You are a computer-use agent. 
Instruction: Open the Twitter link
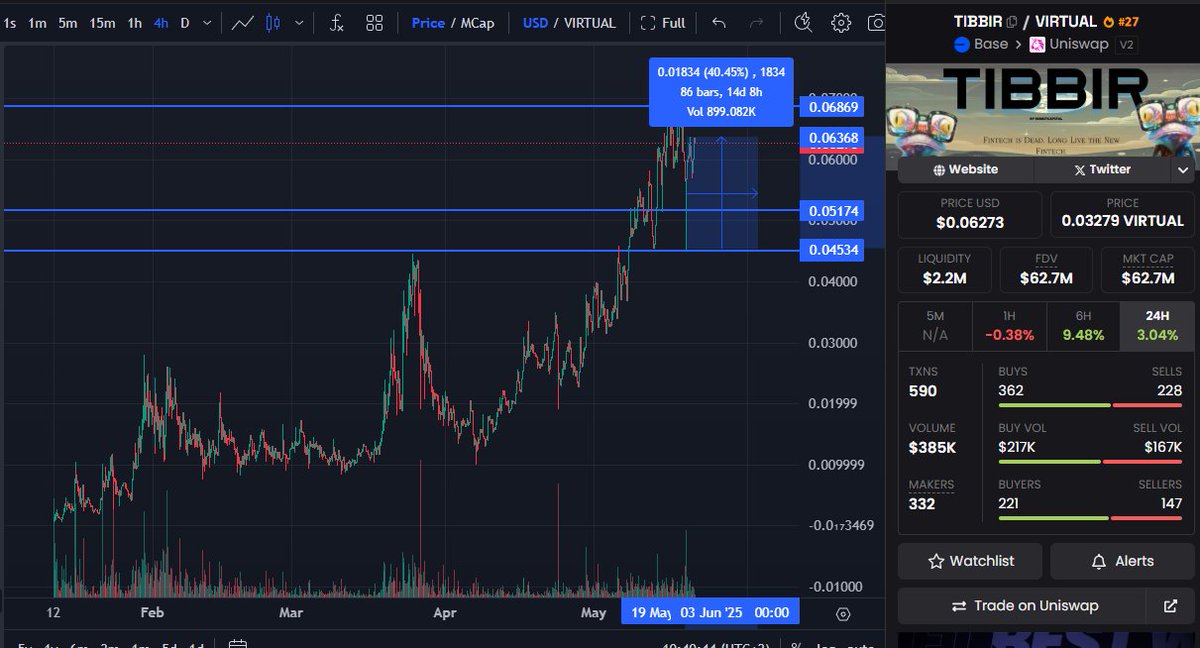tap(1102, 170)
